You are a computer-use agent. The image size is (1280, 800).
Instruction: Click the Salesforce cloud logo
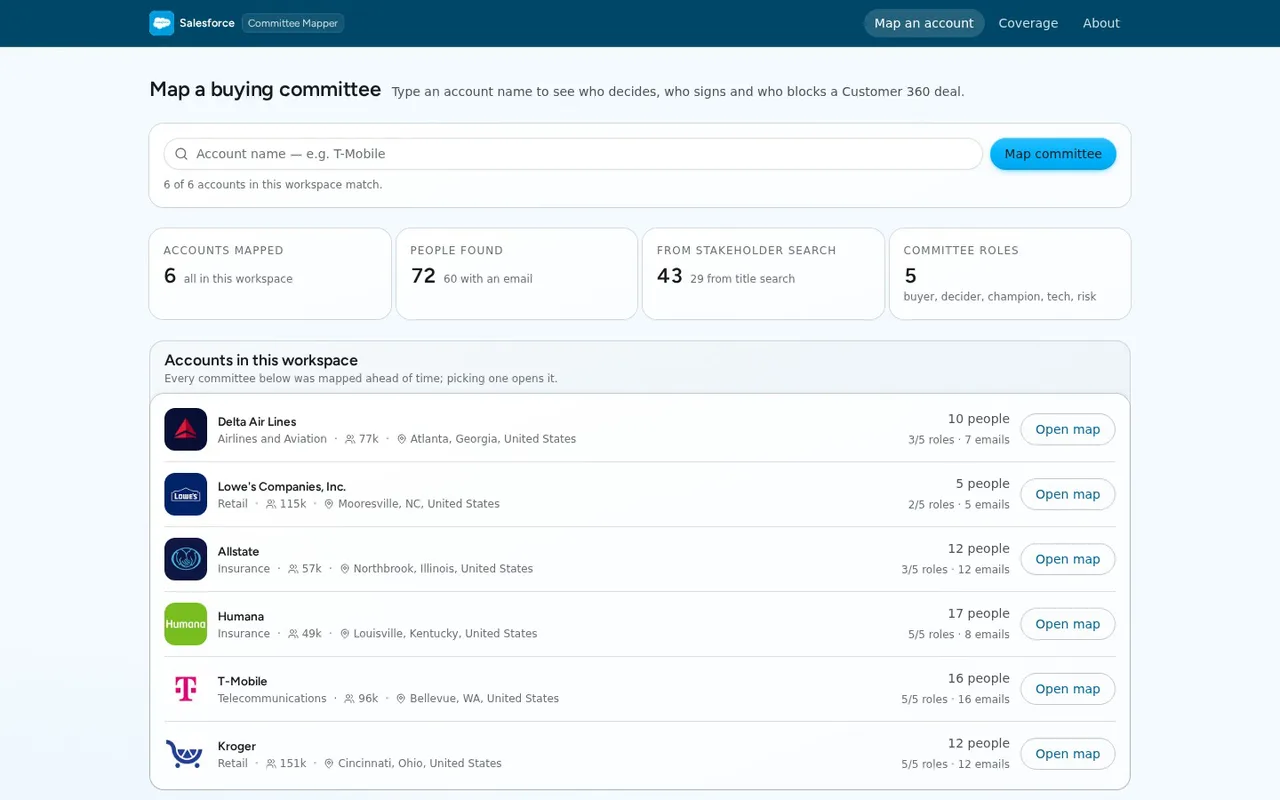[162, 23]
